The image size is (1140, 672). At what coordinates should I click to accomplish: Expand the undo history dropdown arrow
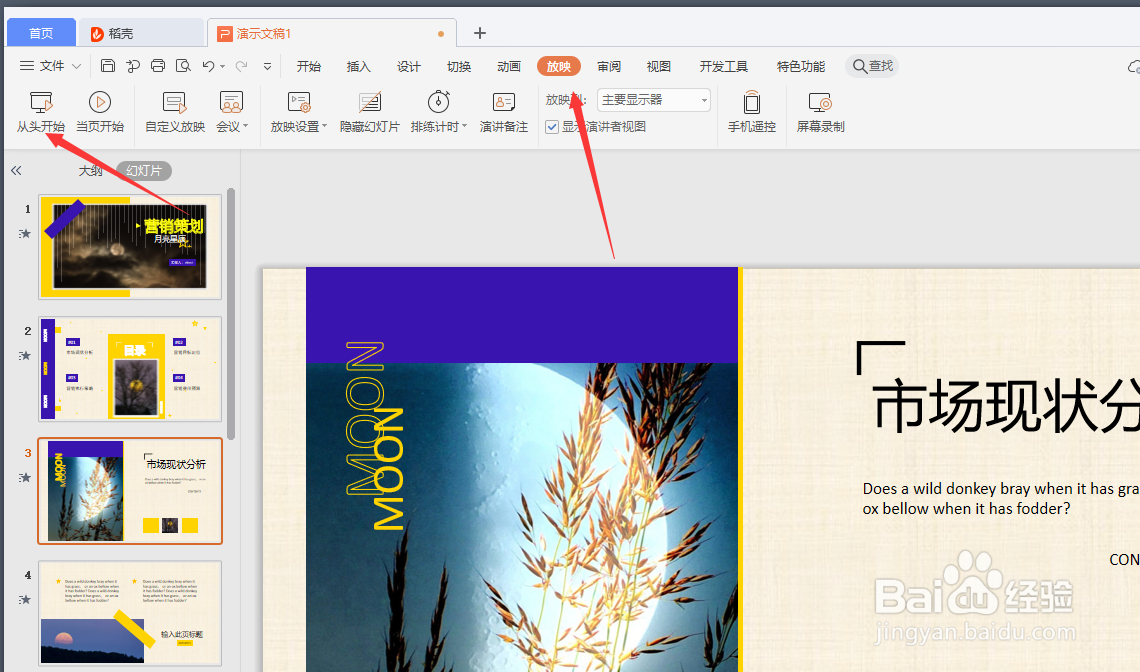pos(222,67)
